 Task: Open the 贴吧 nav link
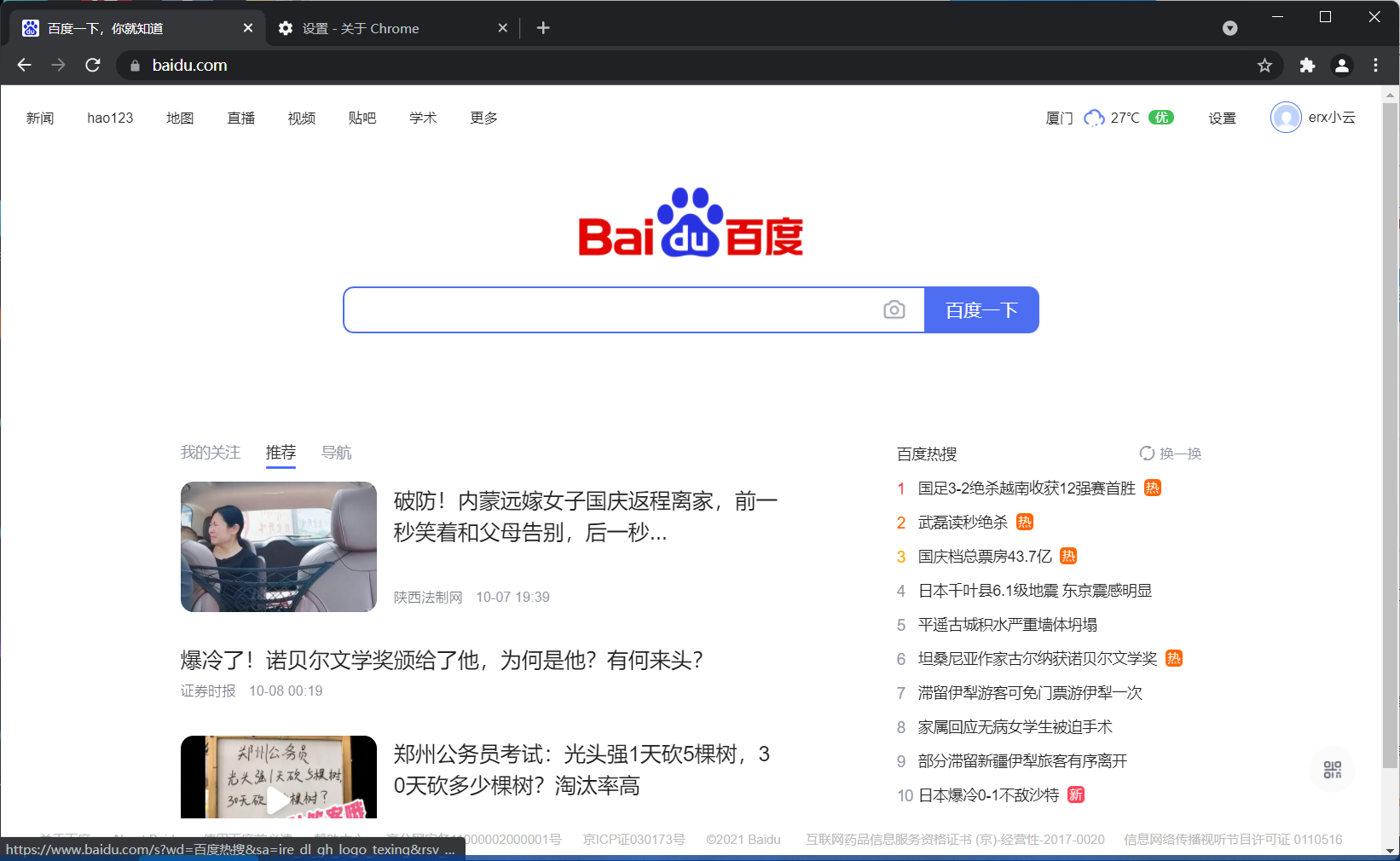[x=362, y=118]
